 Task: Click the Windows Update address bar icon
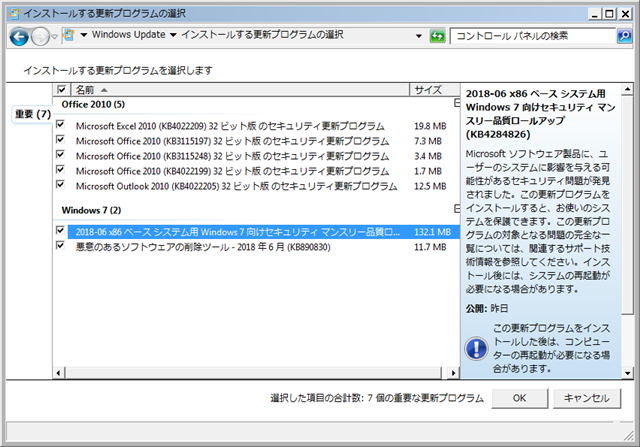pos(69,35)
